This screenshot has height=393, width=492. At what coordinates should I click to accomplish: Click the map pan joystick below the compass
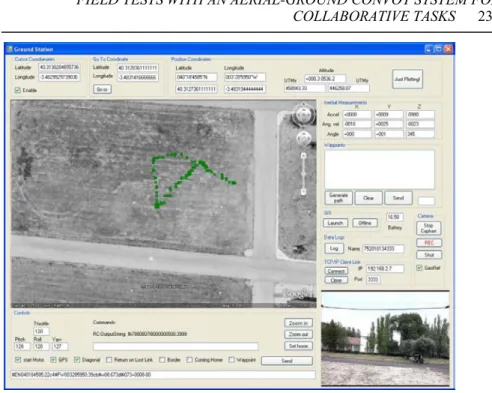tap(303, 138)
